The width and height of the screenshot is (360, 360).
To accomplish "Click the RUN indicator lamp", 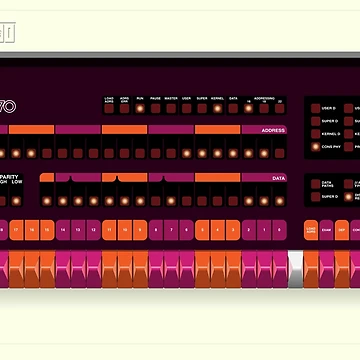I will tap(140, 109).
